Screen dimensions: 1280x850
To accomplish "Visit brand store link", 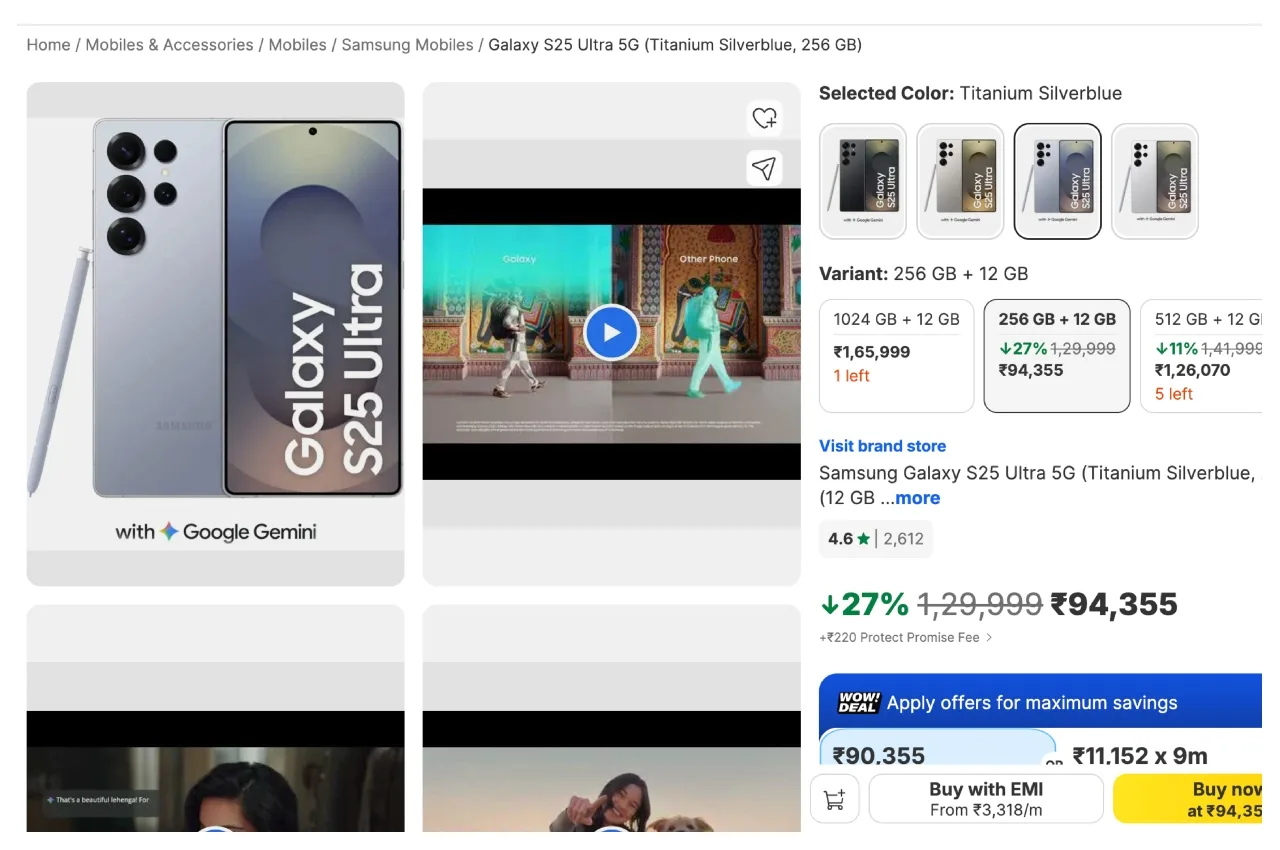I will click(882, 446).
